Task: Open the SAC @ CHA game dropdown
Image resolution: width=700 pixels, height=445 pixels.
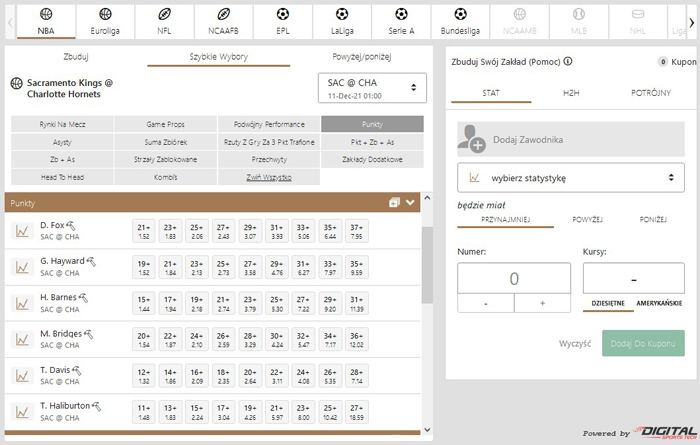Action: (372, 88)
